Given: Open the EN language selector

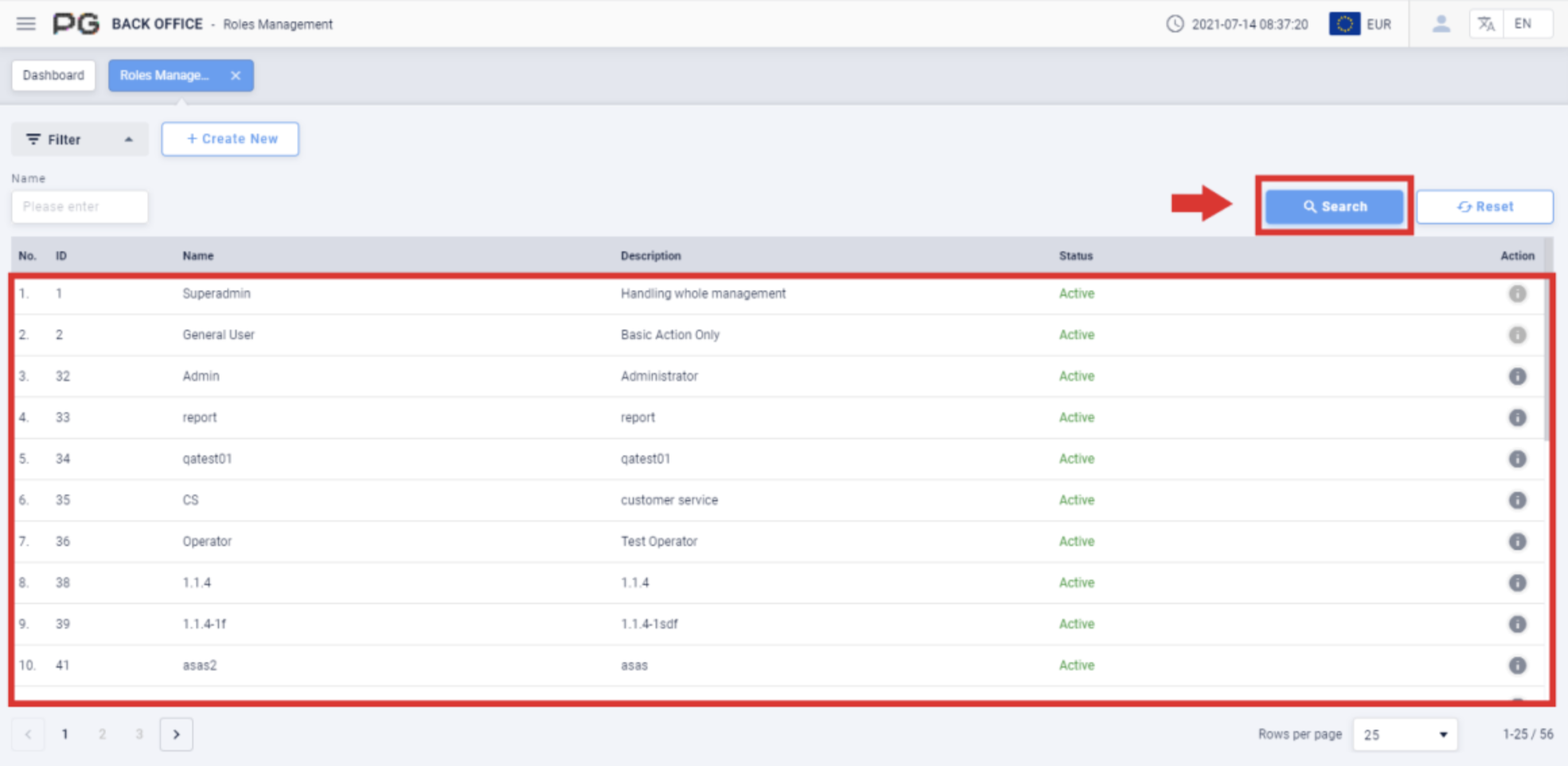Looking at the screenshot, I should [x=1526, y=24].
